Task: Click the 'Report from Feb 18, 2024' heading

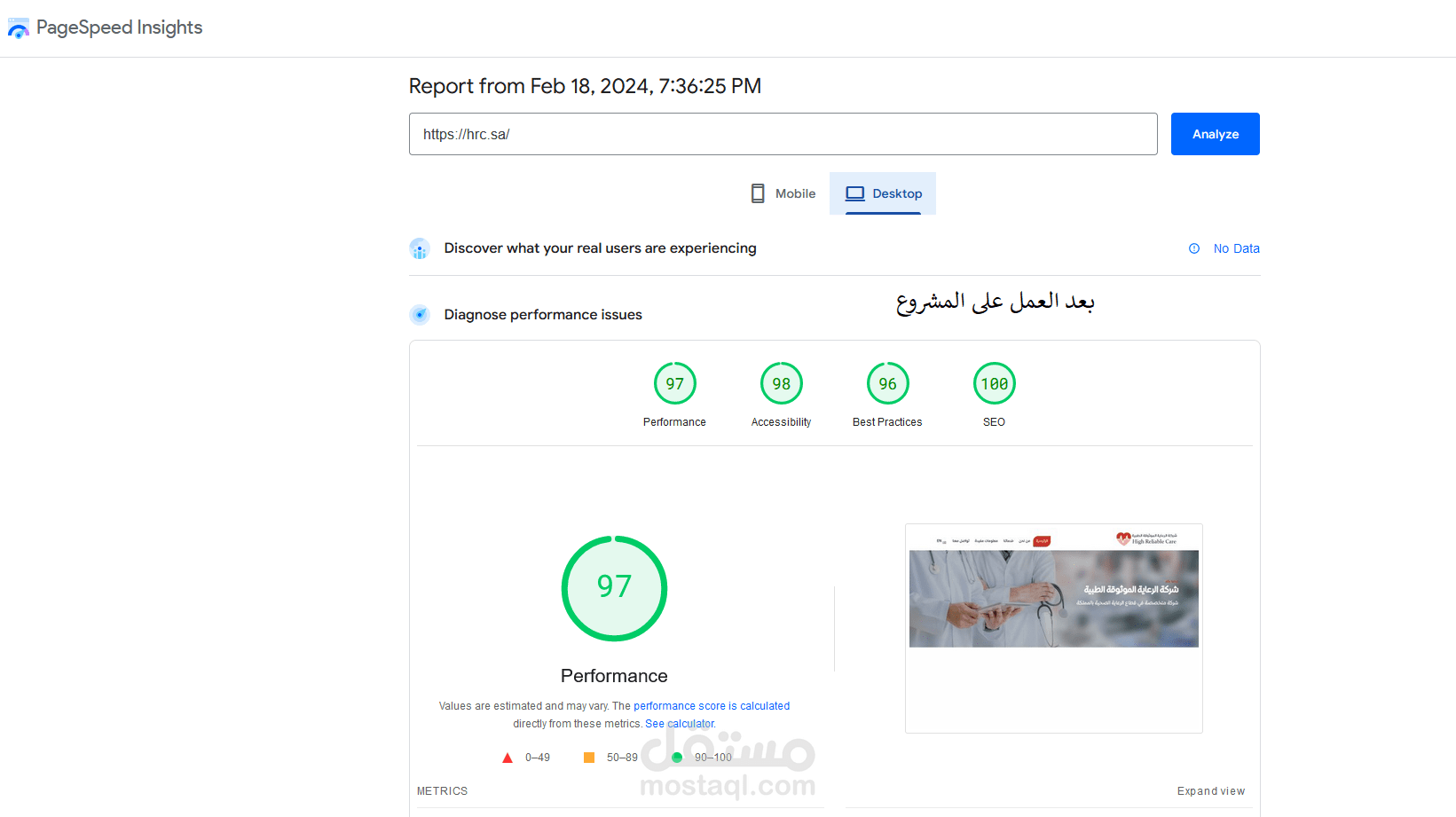Action: 585,86
